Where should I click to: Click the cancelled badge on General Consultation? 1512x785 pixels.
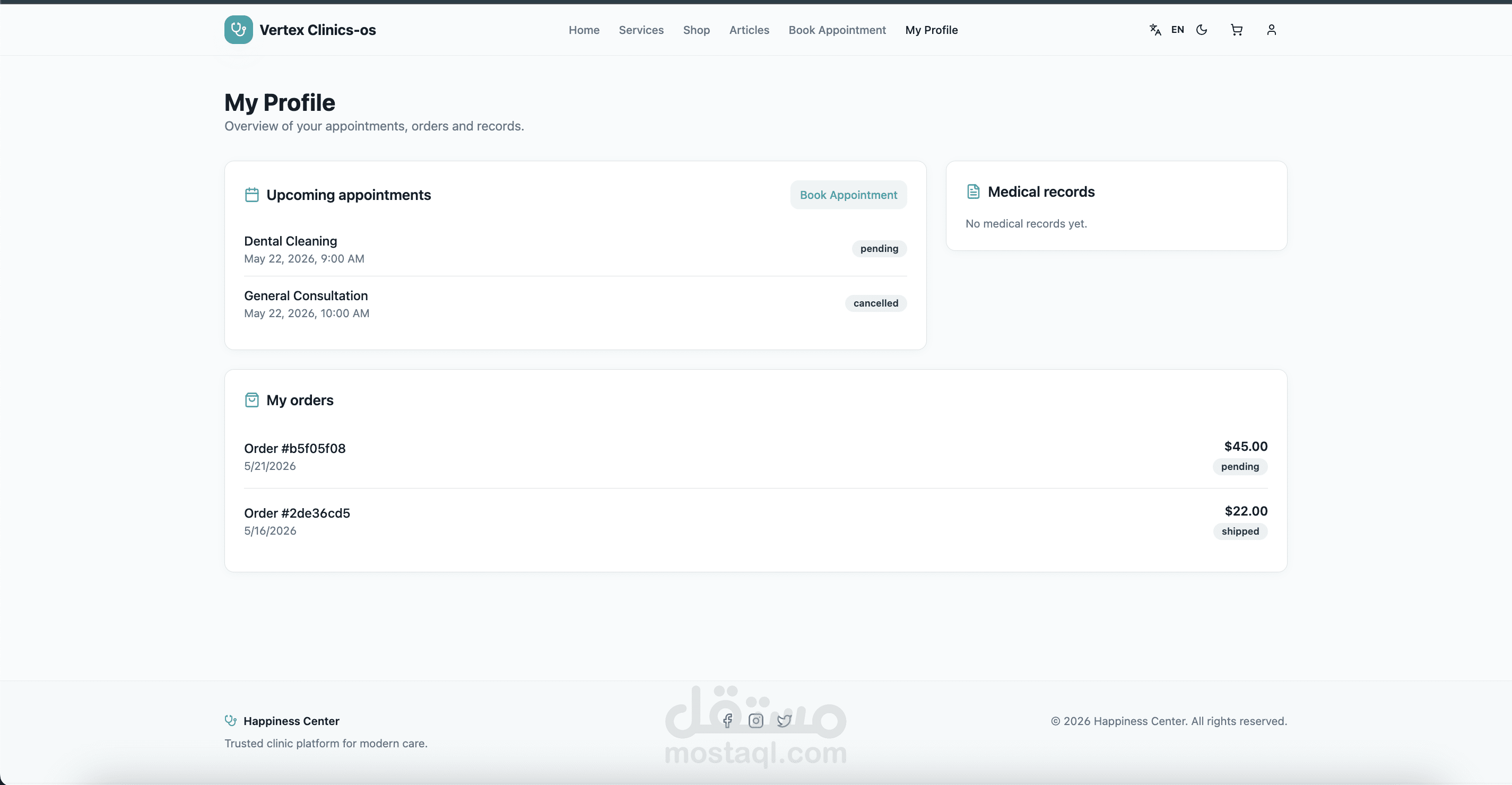tap(876, 303)
